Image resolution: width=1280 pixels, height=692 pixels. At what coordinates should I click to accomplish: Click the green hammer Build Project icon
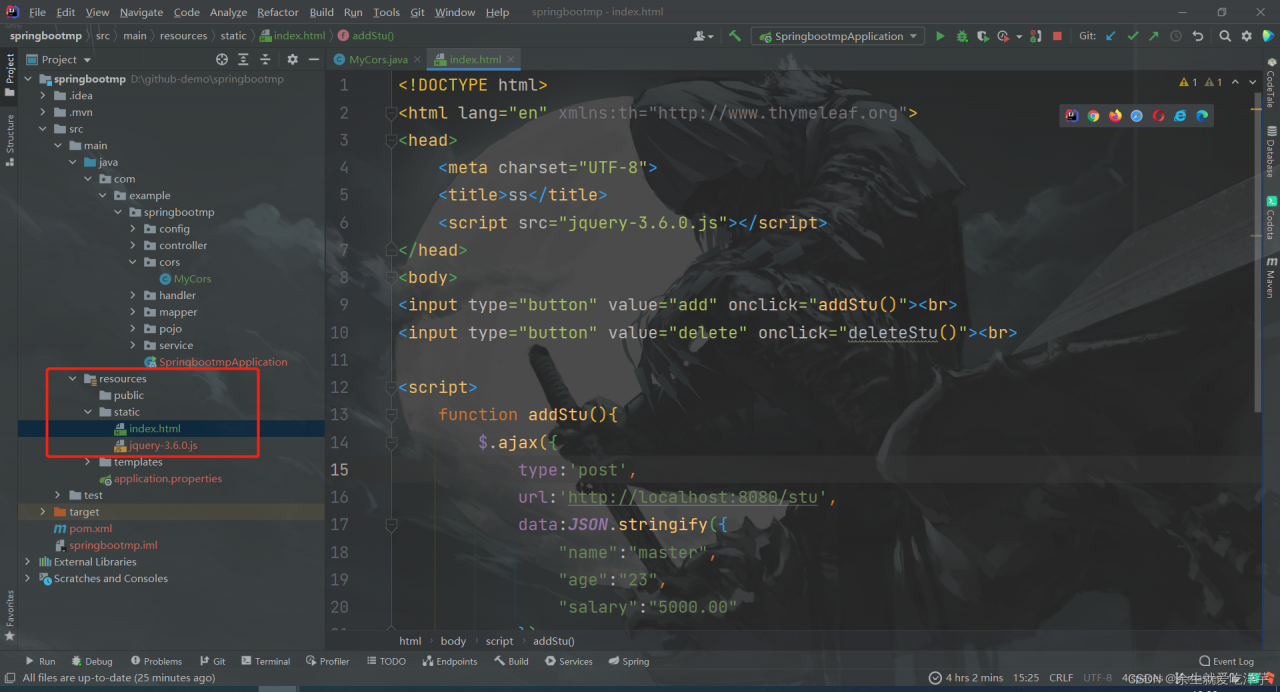pos(735,36)
